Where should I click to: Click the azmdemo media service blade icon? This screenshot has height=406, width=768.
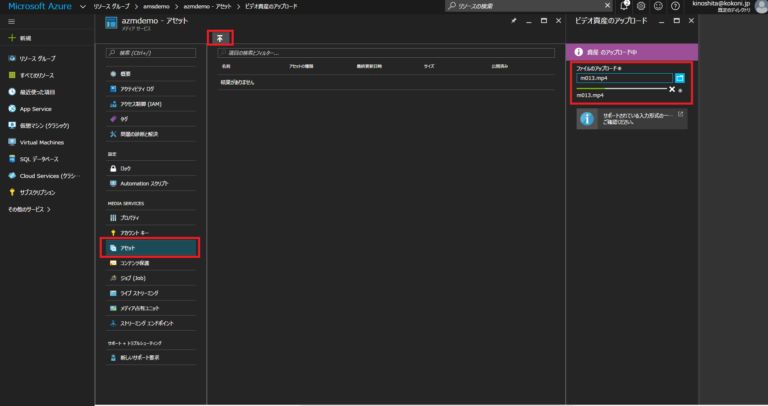point(111,23)
